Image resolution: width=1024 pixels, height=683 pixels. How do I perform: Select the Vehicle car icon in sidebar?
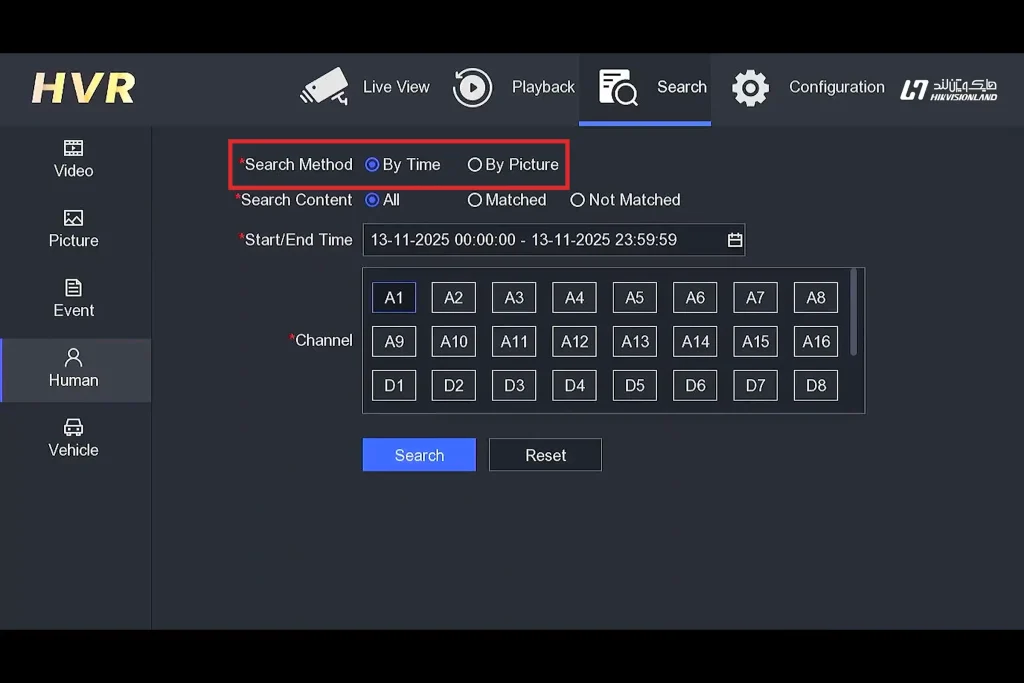point(73,427)
